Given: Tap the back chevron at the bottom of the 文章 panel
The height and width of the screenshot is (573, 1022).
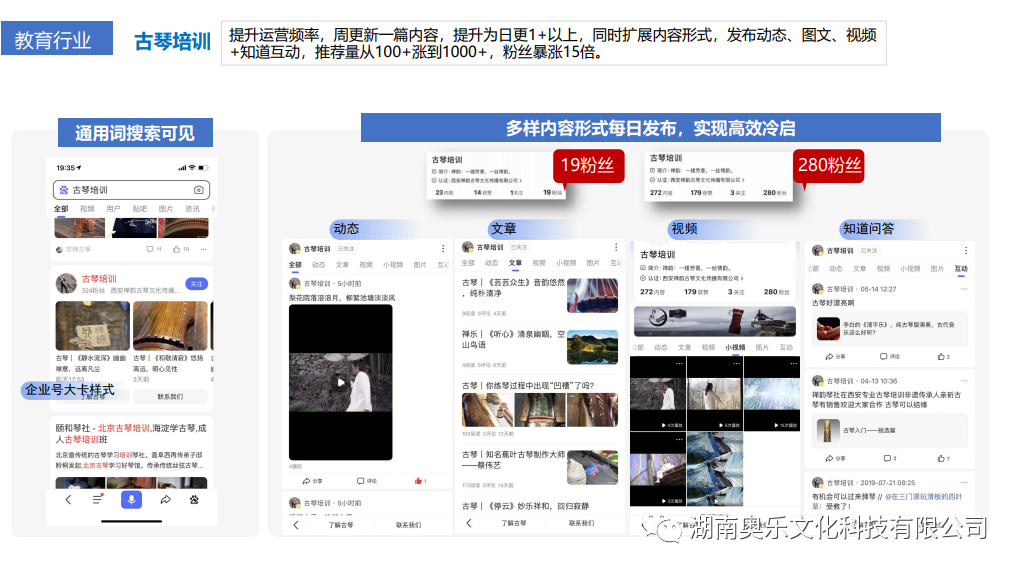Looking at the screenshot, I should tap(469, 523).
